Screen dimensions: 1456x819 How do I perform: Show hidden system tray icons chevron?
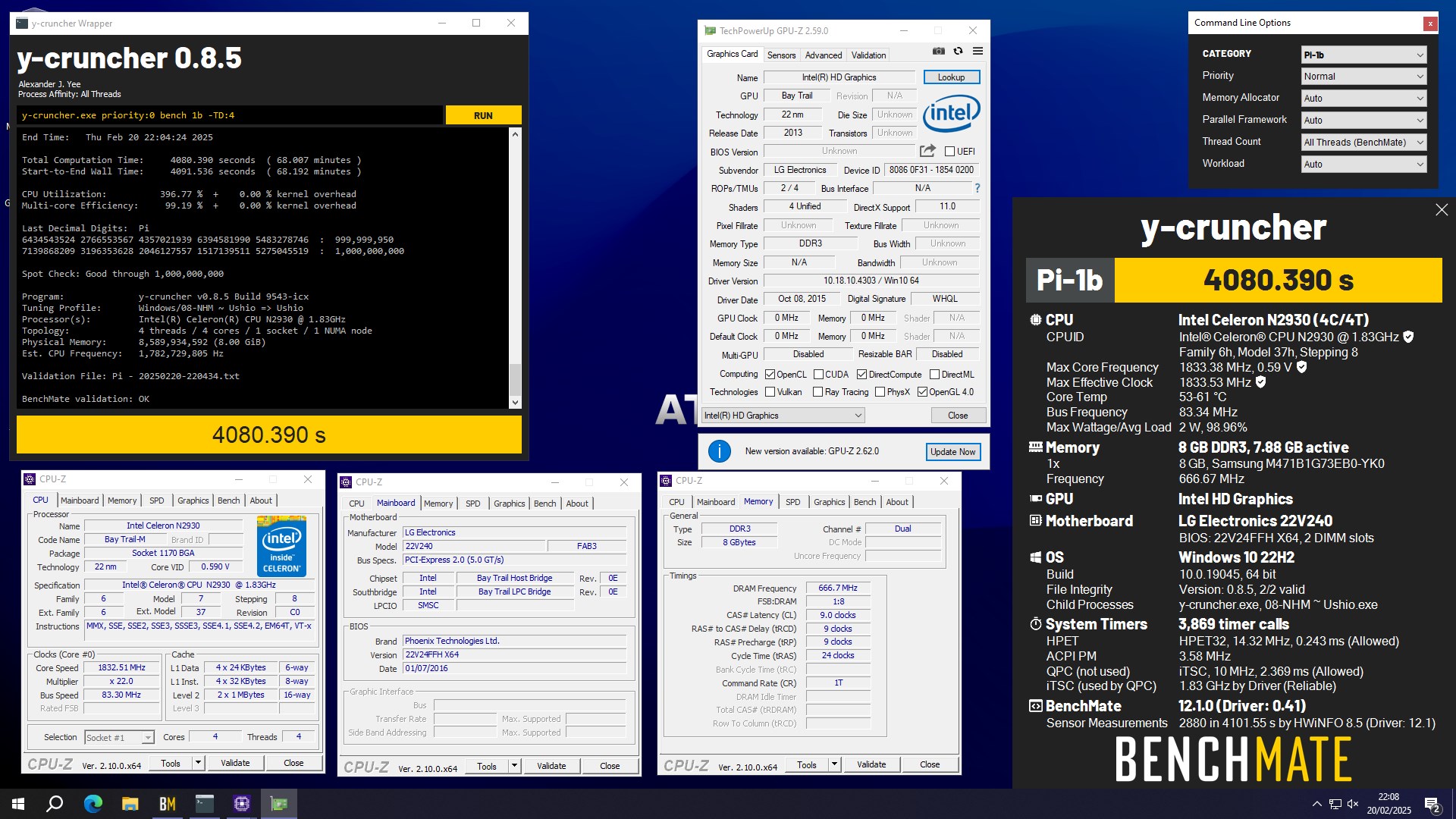tap(1316, 804)
